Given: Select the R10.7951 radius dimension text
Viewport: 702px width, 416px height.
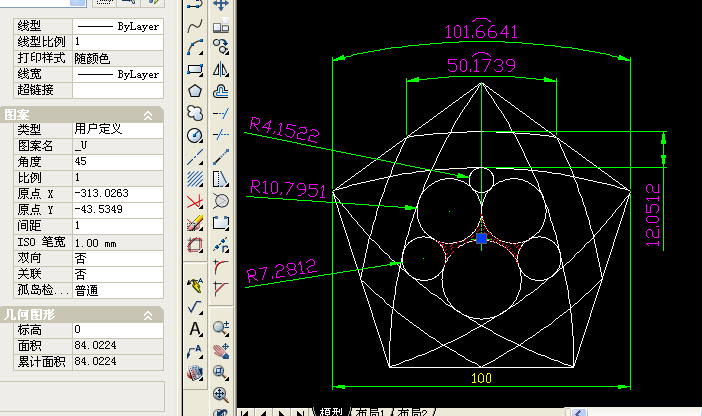Looking at the screenshot, I should [x=287, y=188].
